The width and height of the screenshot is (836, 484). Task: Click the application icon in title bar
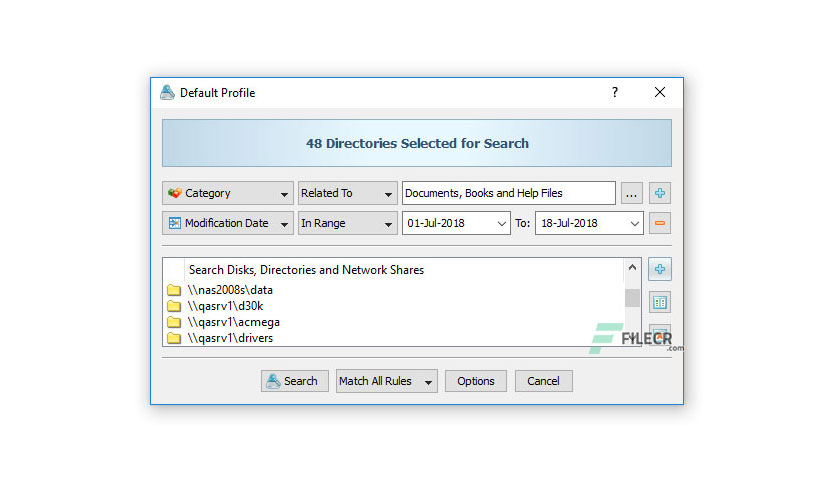[x=167, y=92]
